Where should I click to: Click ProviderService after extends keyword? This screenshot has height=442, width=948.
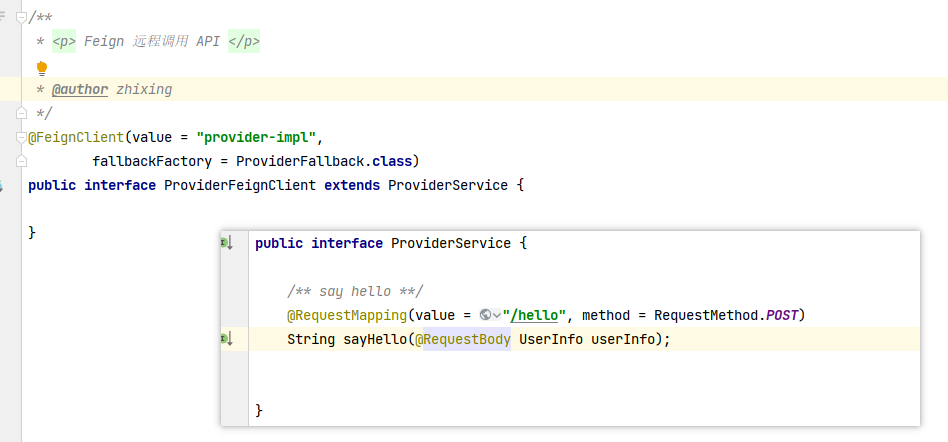click(448, 185)
